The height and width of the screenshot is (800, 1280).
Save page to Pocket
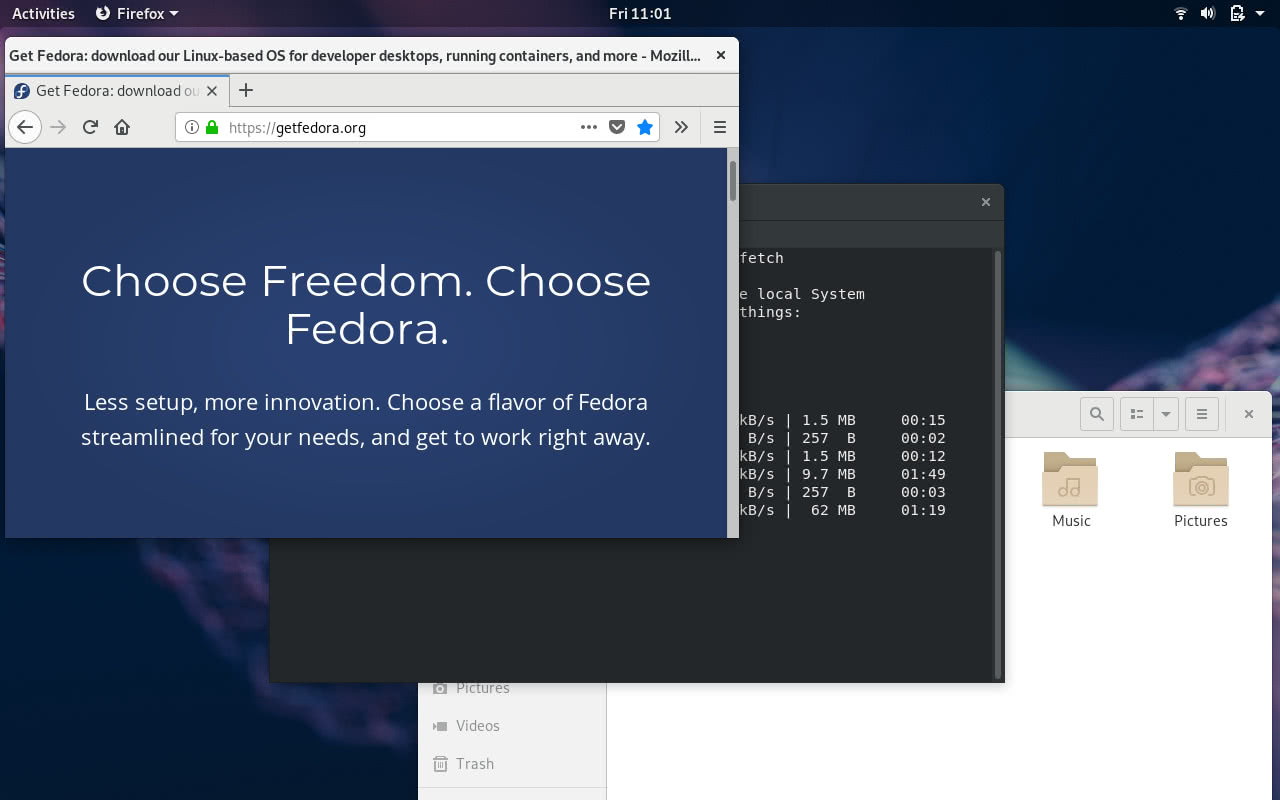point(617,127)
